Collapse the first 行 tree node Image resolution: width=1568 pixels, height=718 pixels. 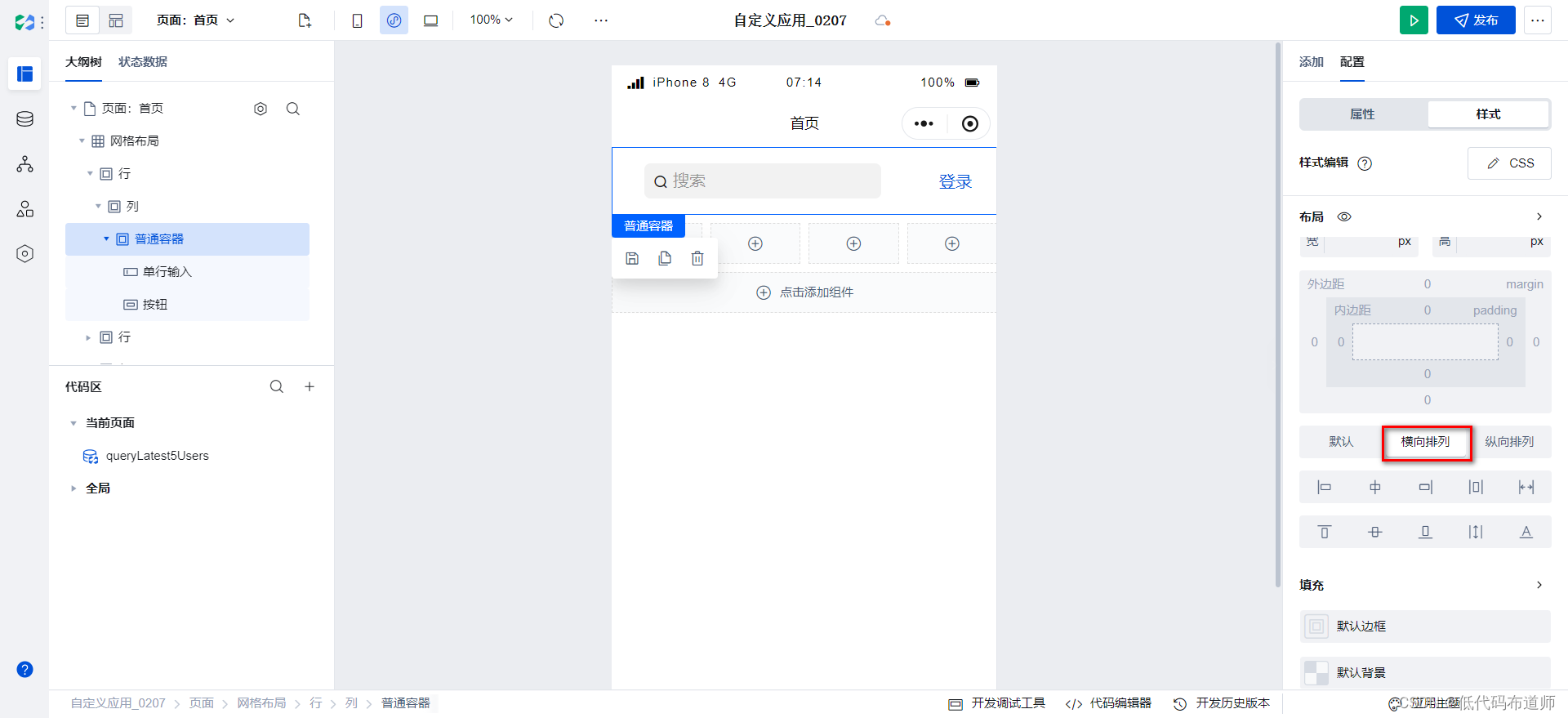90,173
